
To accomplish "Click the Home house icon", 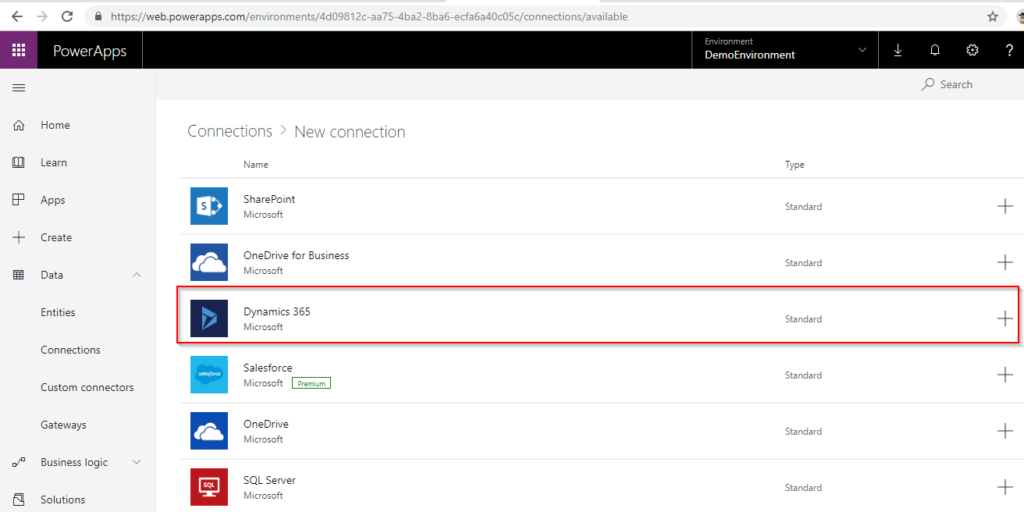I will click(18, 125).
